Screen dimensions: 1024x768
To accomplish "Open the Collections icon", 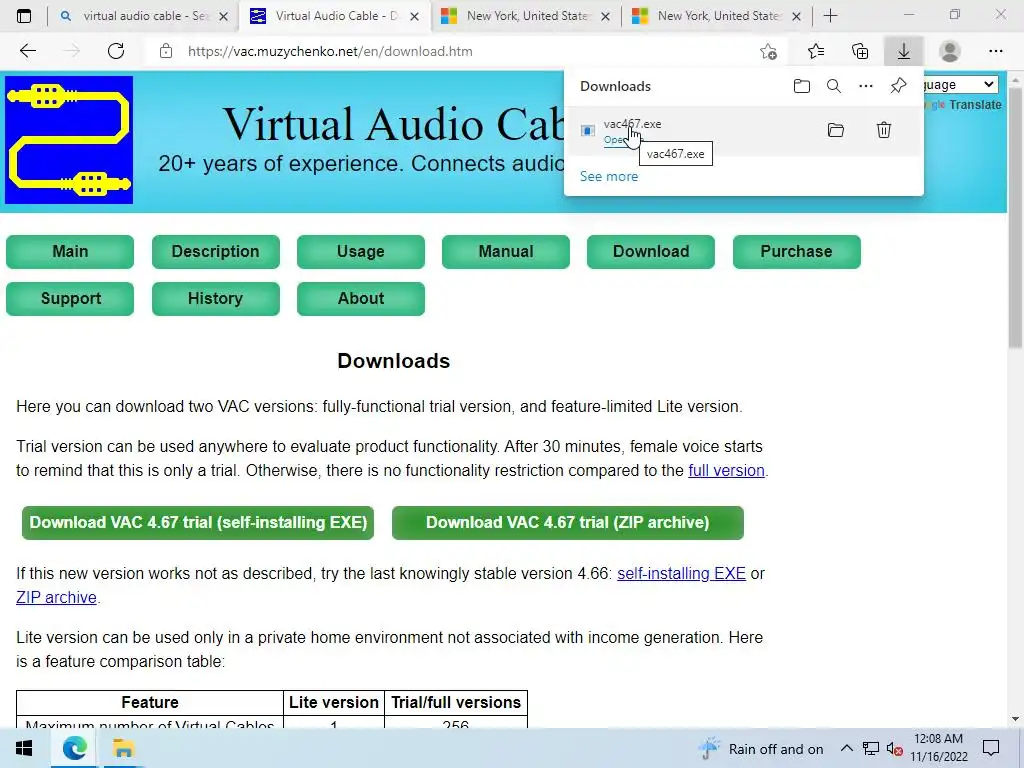I will pyautogui.click(x=860, y=51).
